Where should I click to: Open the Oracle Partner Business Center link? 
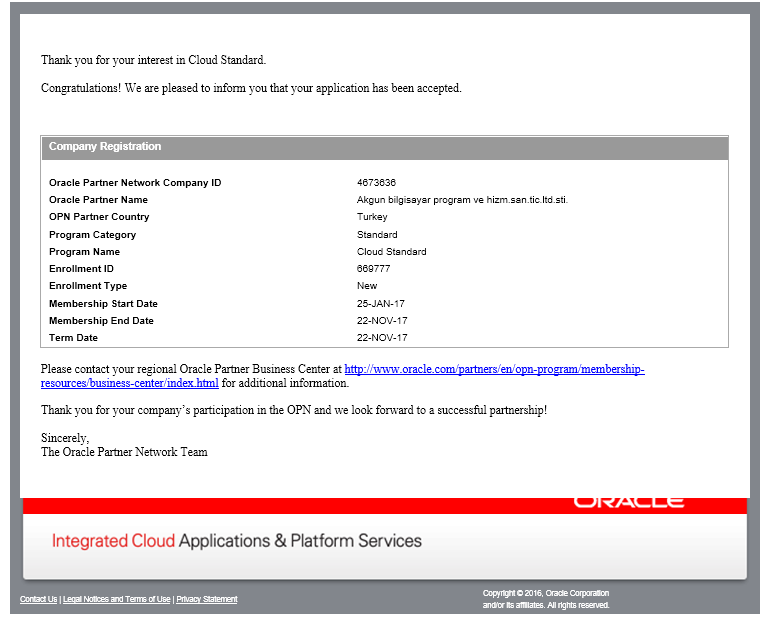(494, 369)
